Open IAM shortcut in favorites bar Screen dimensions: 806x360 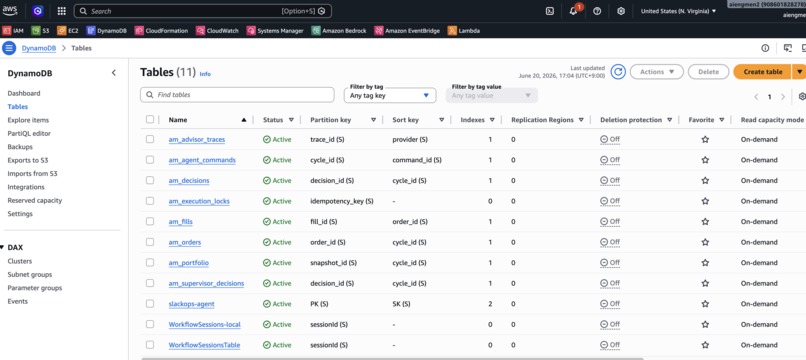click(13, 31)
